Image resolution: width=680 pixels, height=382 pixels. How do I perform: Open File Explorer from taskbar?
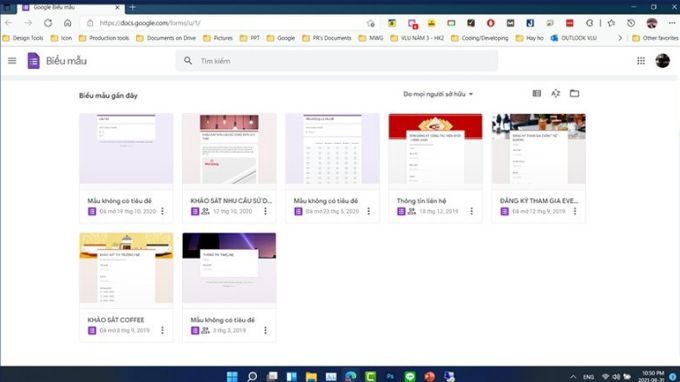coord(311,376)
